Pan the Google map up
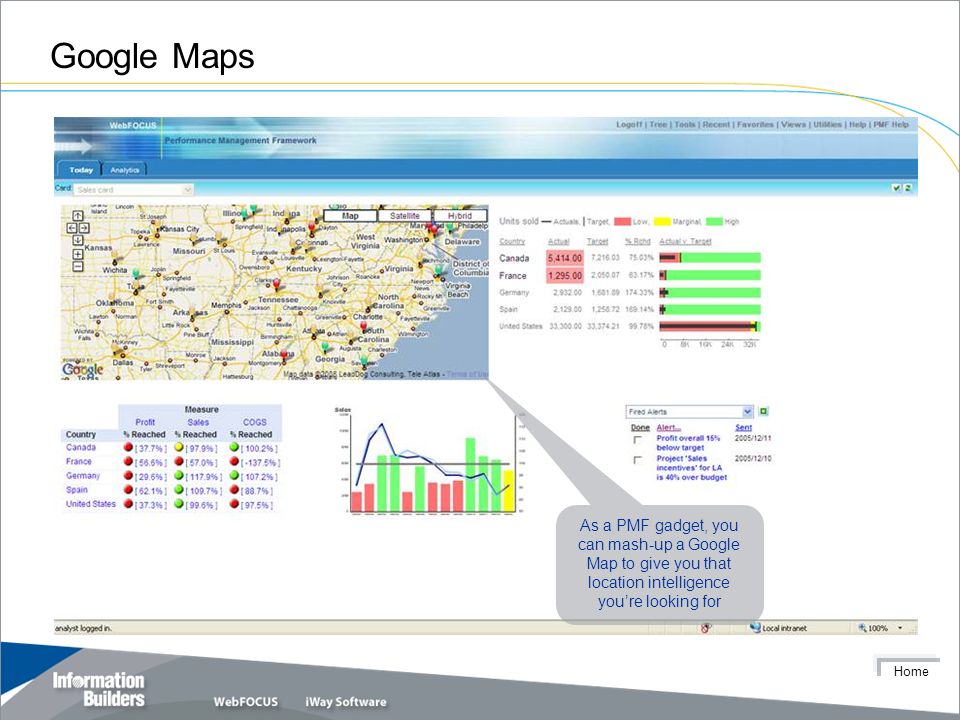This screenshot has height=720, width=960. coord(78,216)
